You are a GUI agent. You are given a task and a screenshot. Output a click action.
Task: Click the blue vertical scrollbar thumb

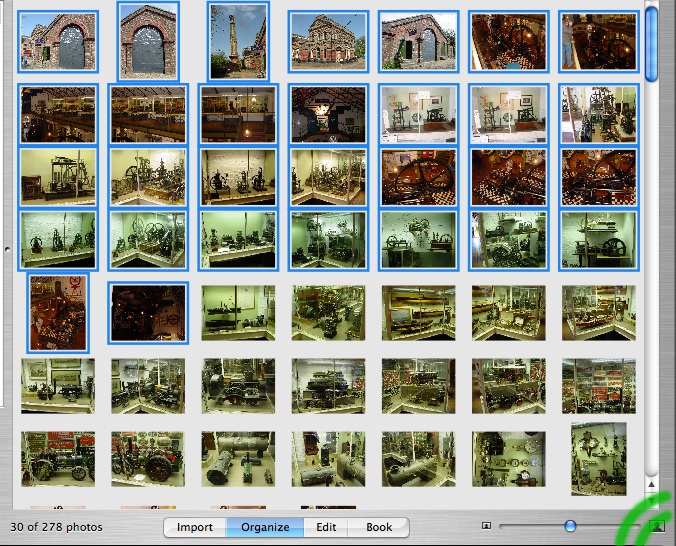pyautogui.click(x=652, y=45)
